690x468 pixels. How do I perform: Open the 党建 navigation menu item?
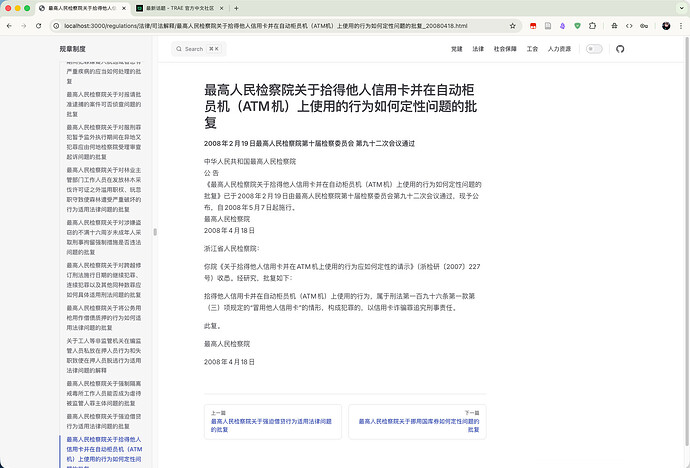tap(456, 48)
